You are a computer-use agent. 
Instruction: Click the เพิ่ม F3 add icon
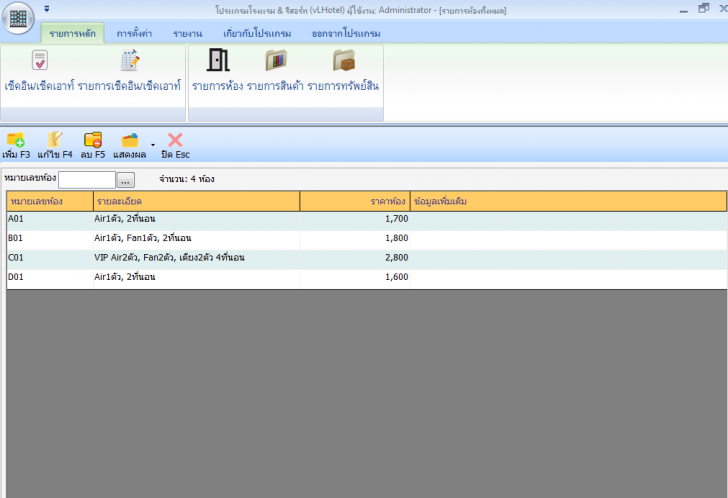[16, 140]
